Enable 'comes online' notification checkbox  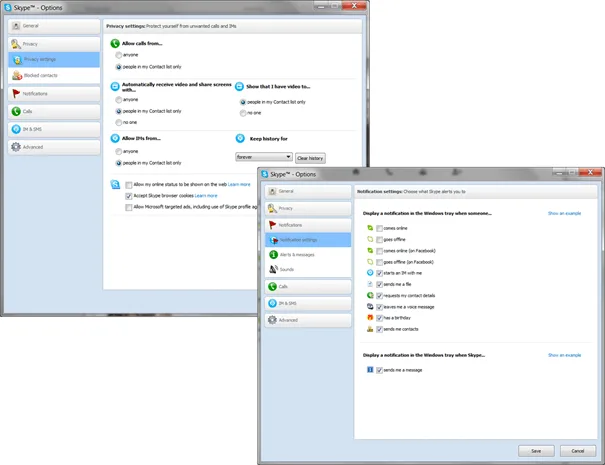pos(380,228)
